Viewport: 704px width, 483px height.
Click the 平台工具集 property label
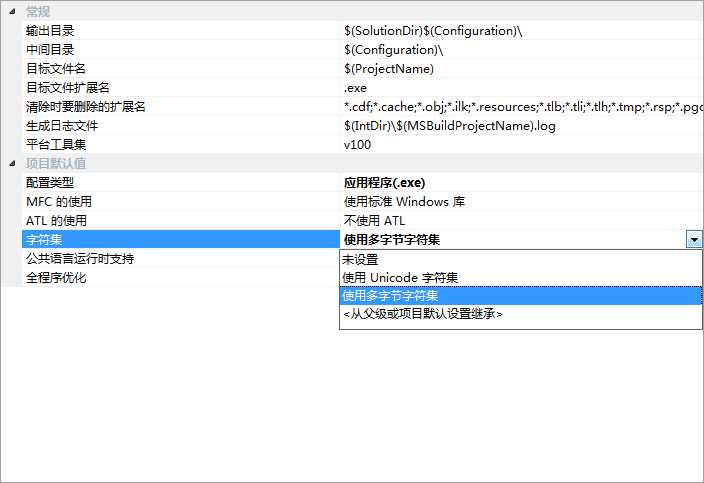pos(56,145)
